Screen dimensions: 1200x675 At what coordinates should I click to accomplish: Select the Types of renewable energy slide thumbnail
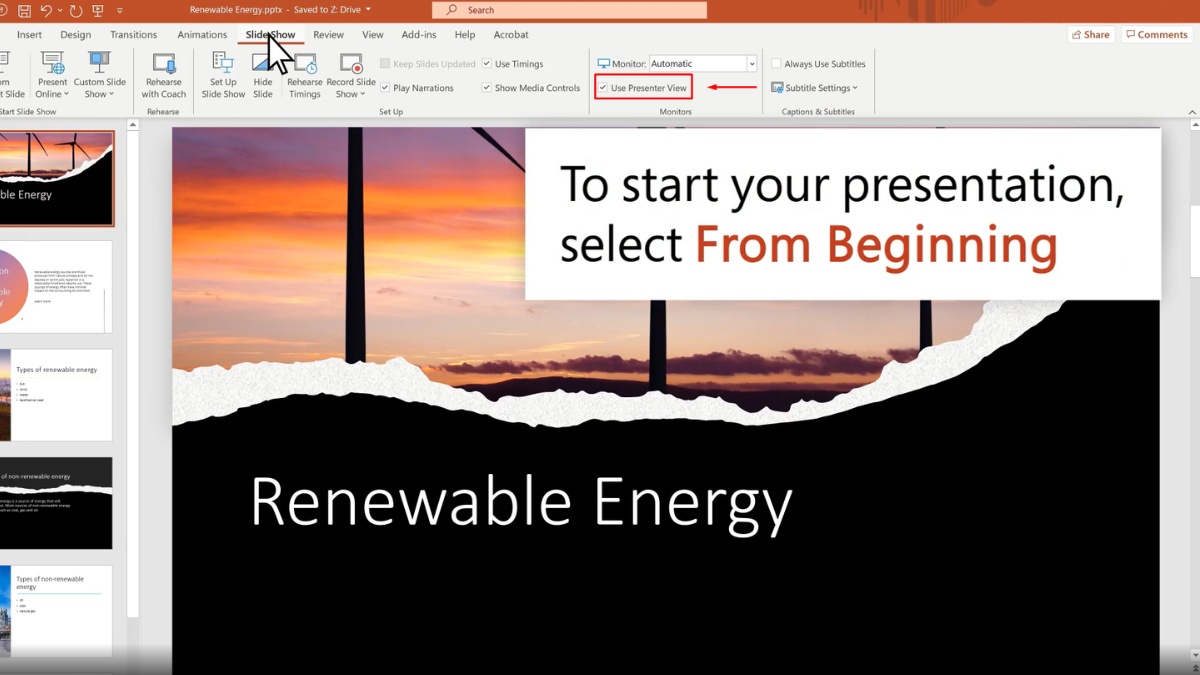click(x=56, y=395)
